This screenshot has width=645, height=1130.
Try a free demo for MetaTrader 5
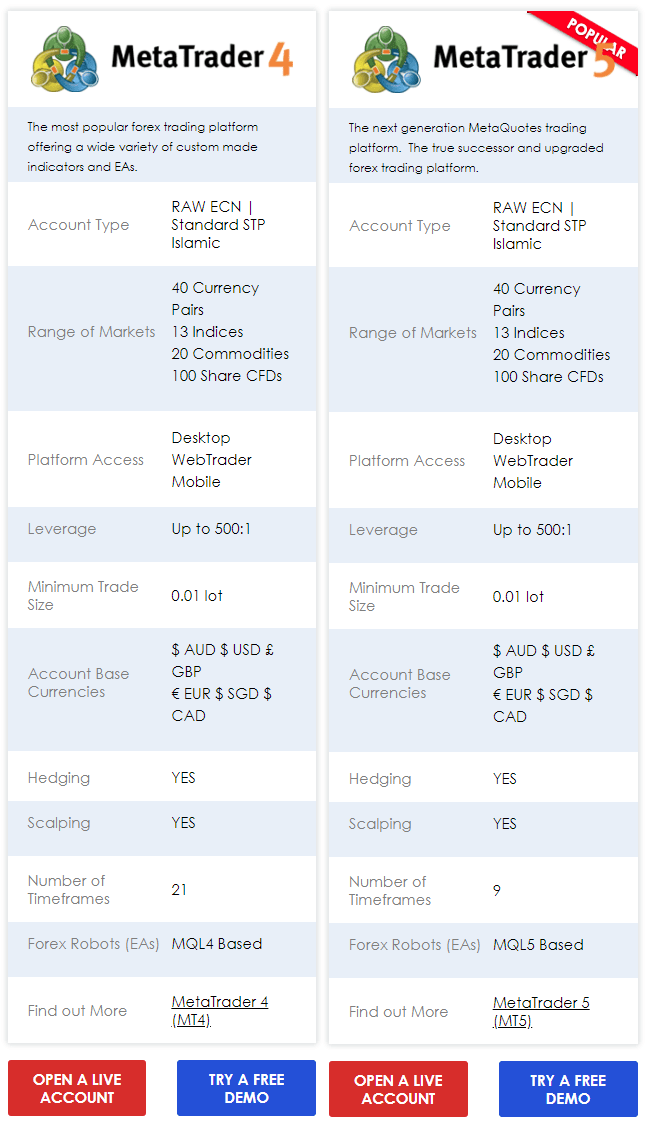568,1089
